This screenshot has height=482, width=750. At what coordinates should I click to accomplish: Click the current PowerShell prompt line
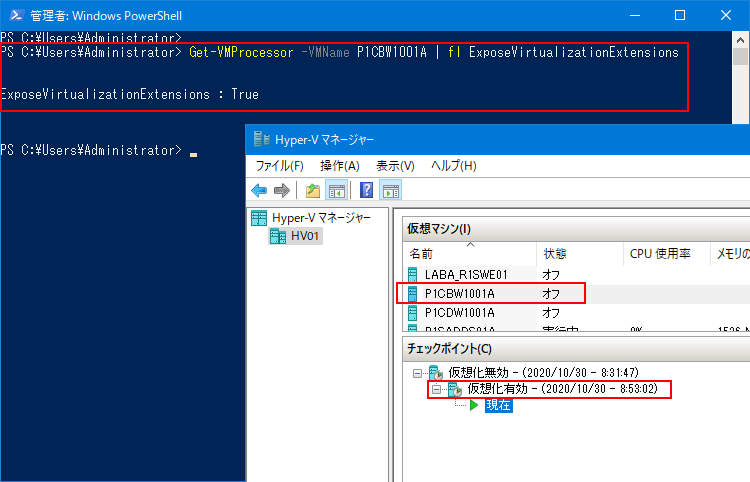pos(99,151)
